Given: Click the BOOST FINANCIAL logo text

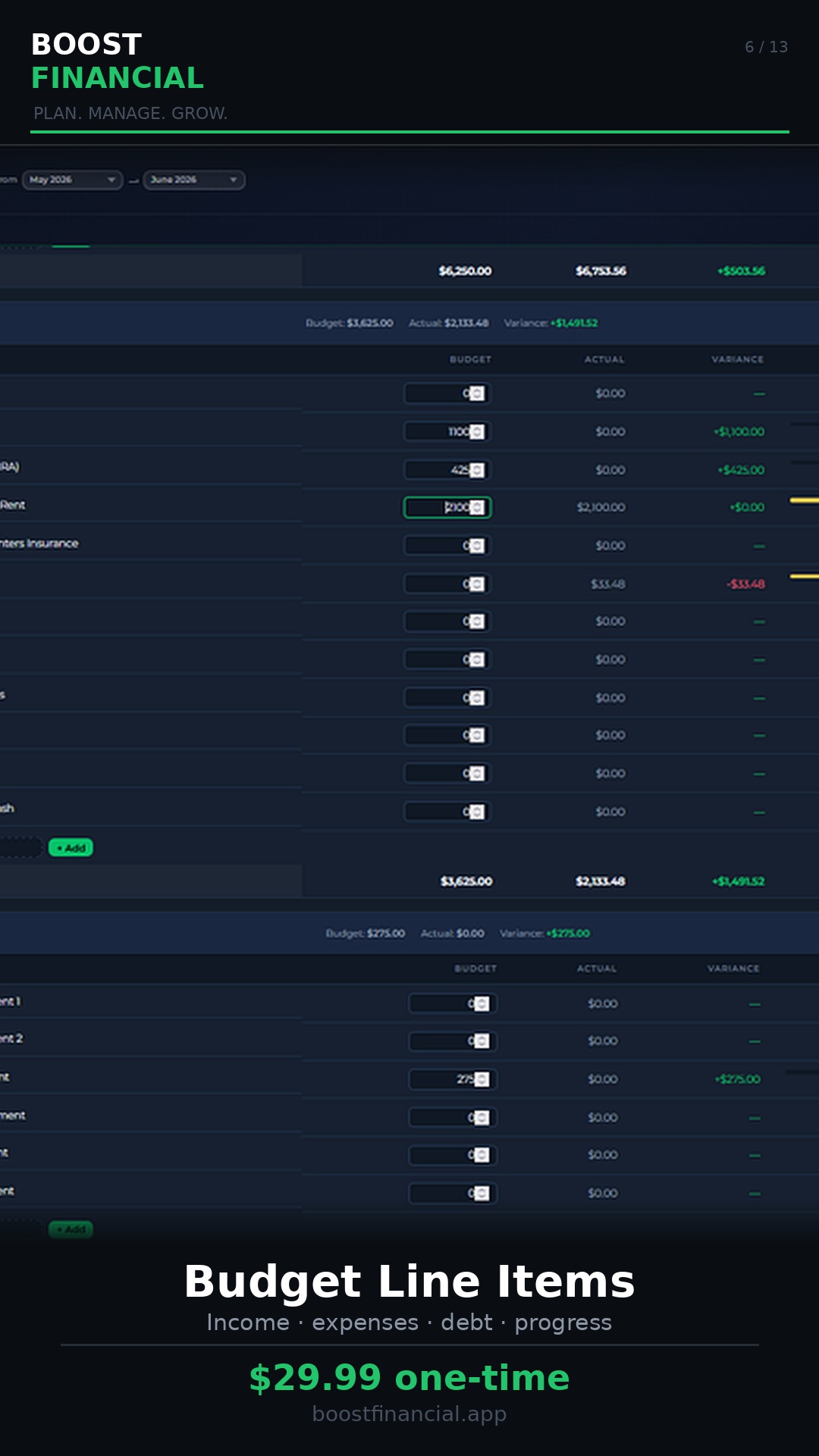Looking at the screenshot, I should click(x=118, y=61).
